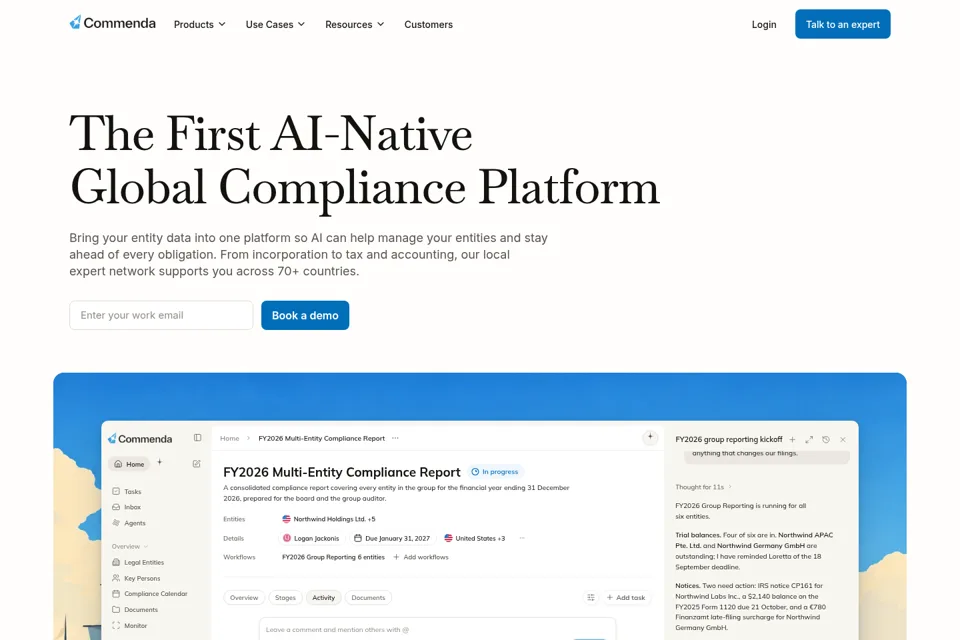This screenshot has height=640, width=960.
Task: Click the calendar icon in Due January 31, 2027
Action: click(x=358, y=538)
